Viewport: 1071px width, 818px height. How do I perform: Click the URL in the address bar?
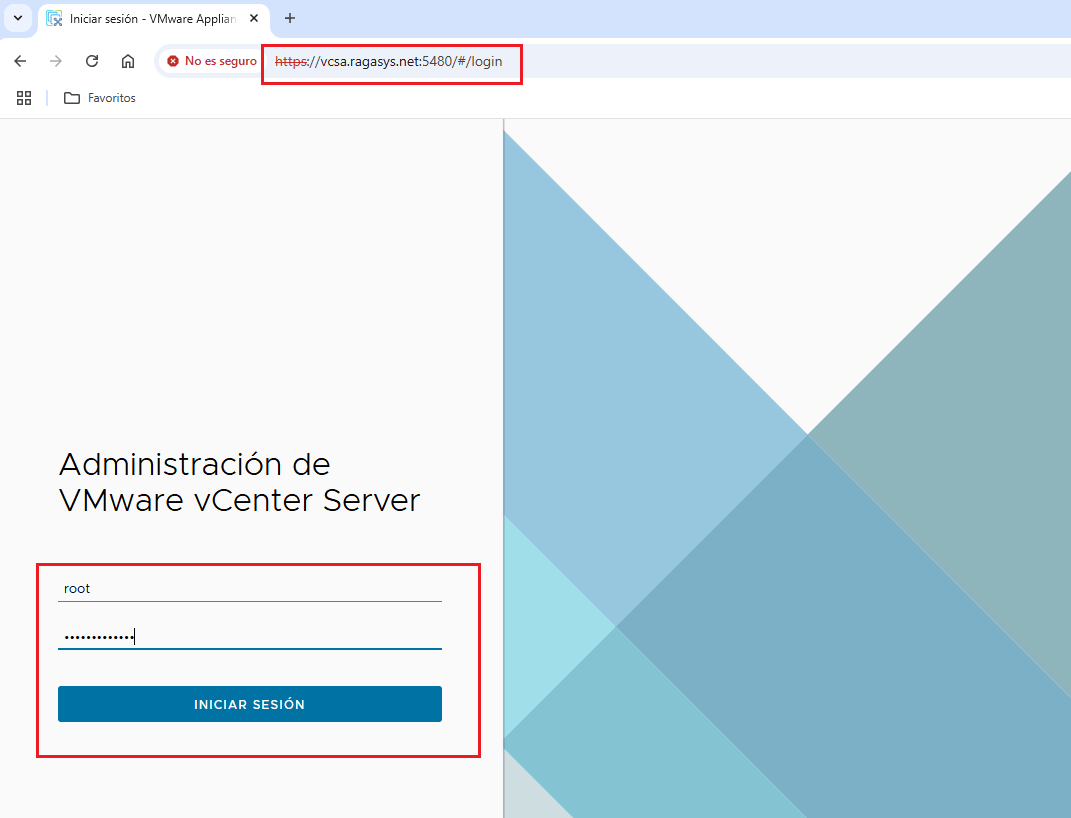[389, 61]
